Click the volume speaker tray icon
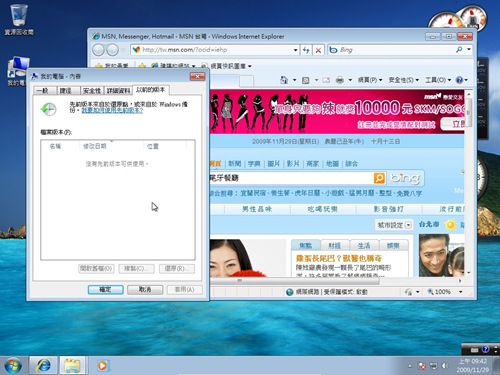Viewport: 500px width, 375px height. click(444, 366)
